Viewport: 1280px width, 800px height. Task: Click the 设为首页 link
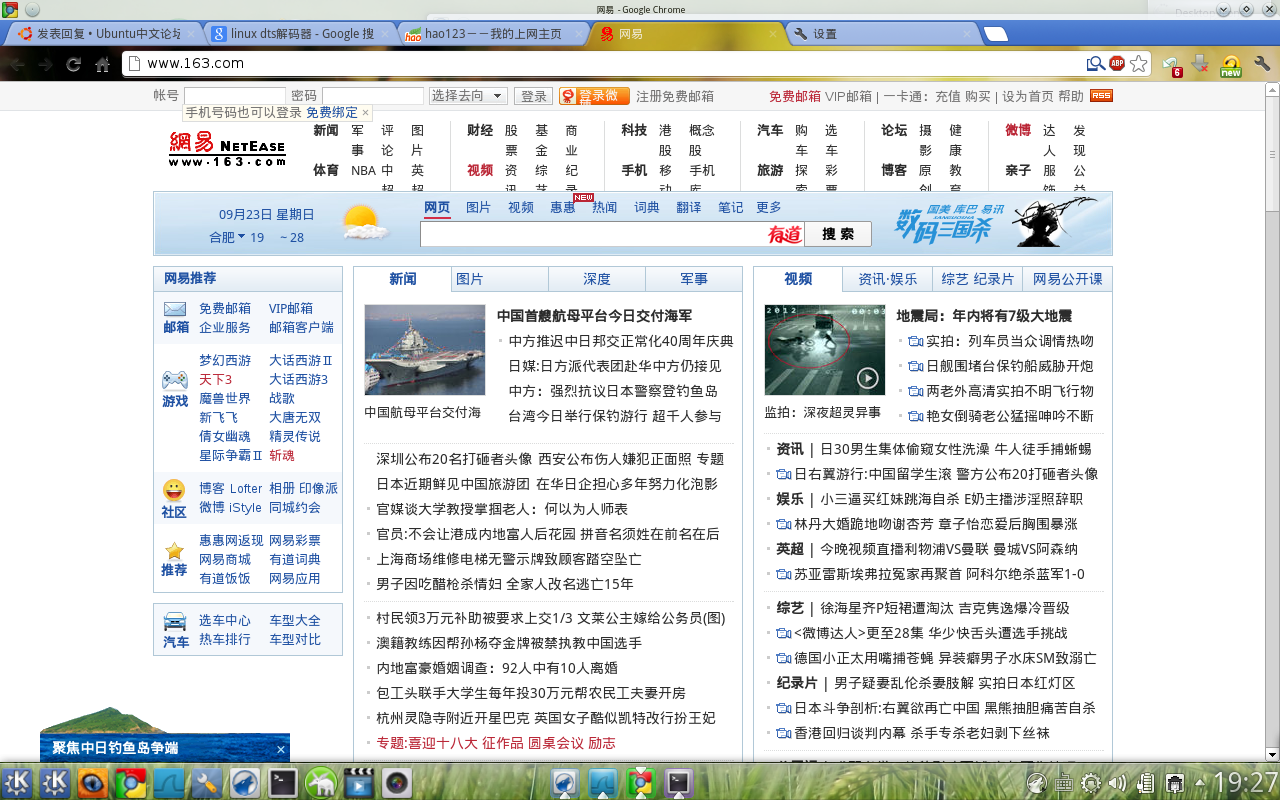(1028, 96)
